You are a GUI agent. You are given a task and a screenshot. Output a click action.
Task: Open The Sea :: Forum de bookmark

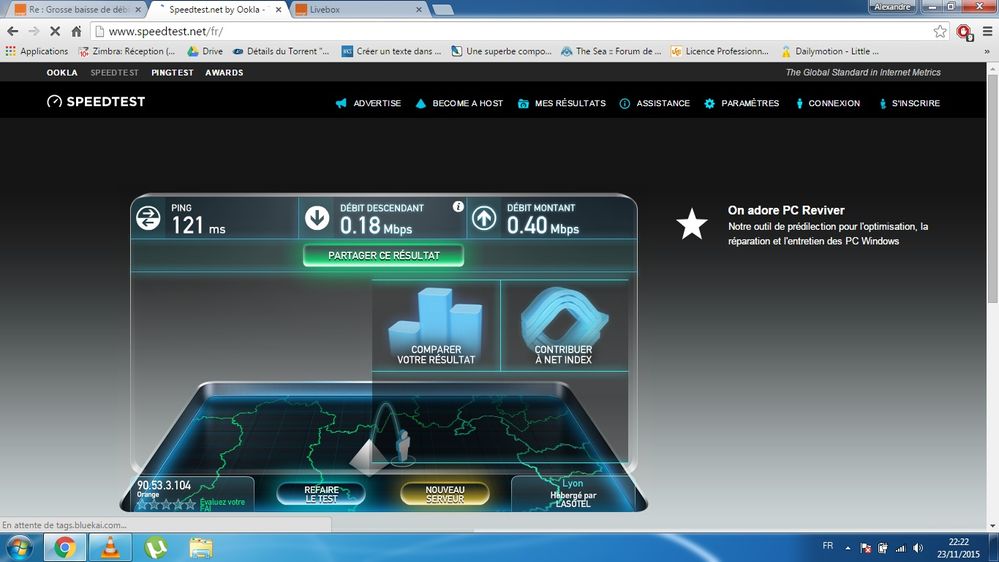(611, 51)
